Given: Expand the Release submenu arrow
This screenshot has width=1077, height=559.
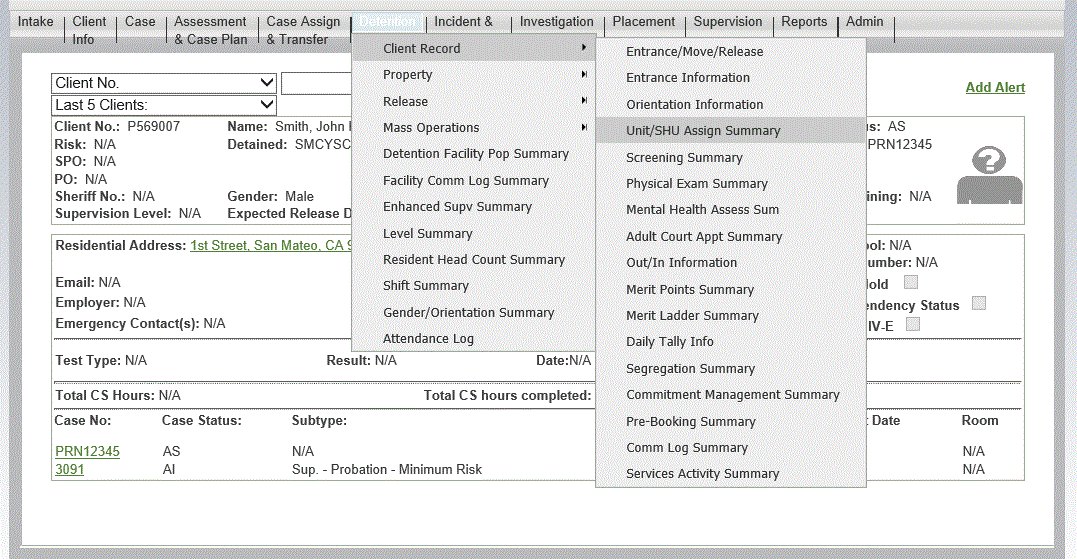Looking at the screenshot, I should coord(584,101).
